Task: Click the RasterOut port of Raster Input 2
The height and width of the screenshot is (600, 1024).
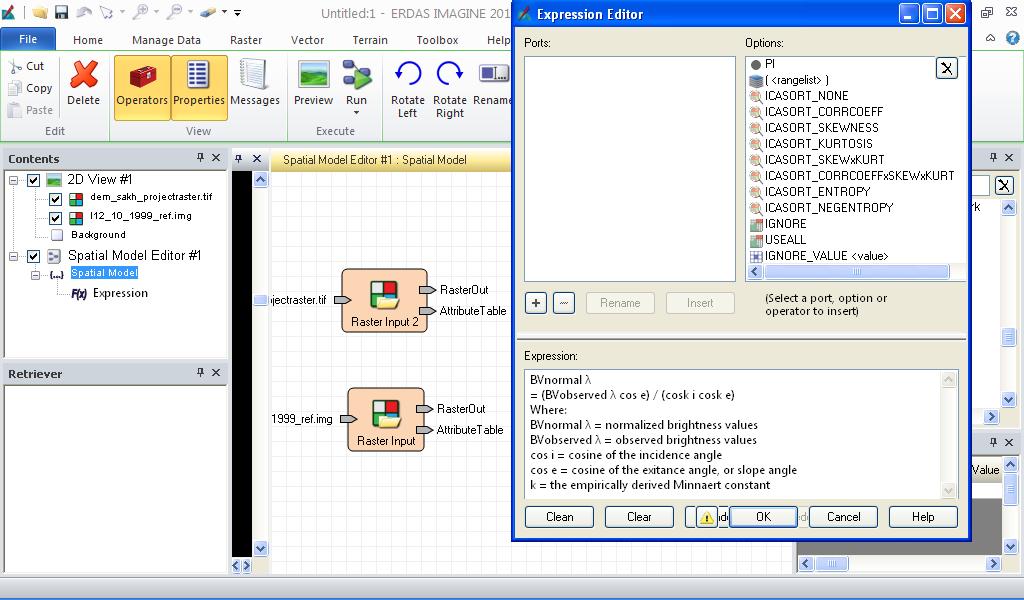Action: tap(428, 290)
